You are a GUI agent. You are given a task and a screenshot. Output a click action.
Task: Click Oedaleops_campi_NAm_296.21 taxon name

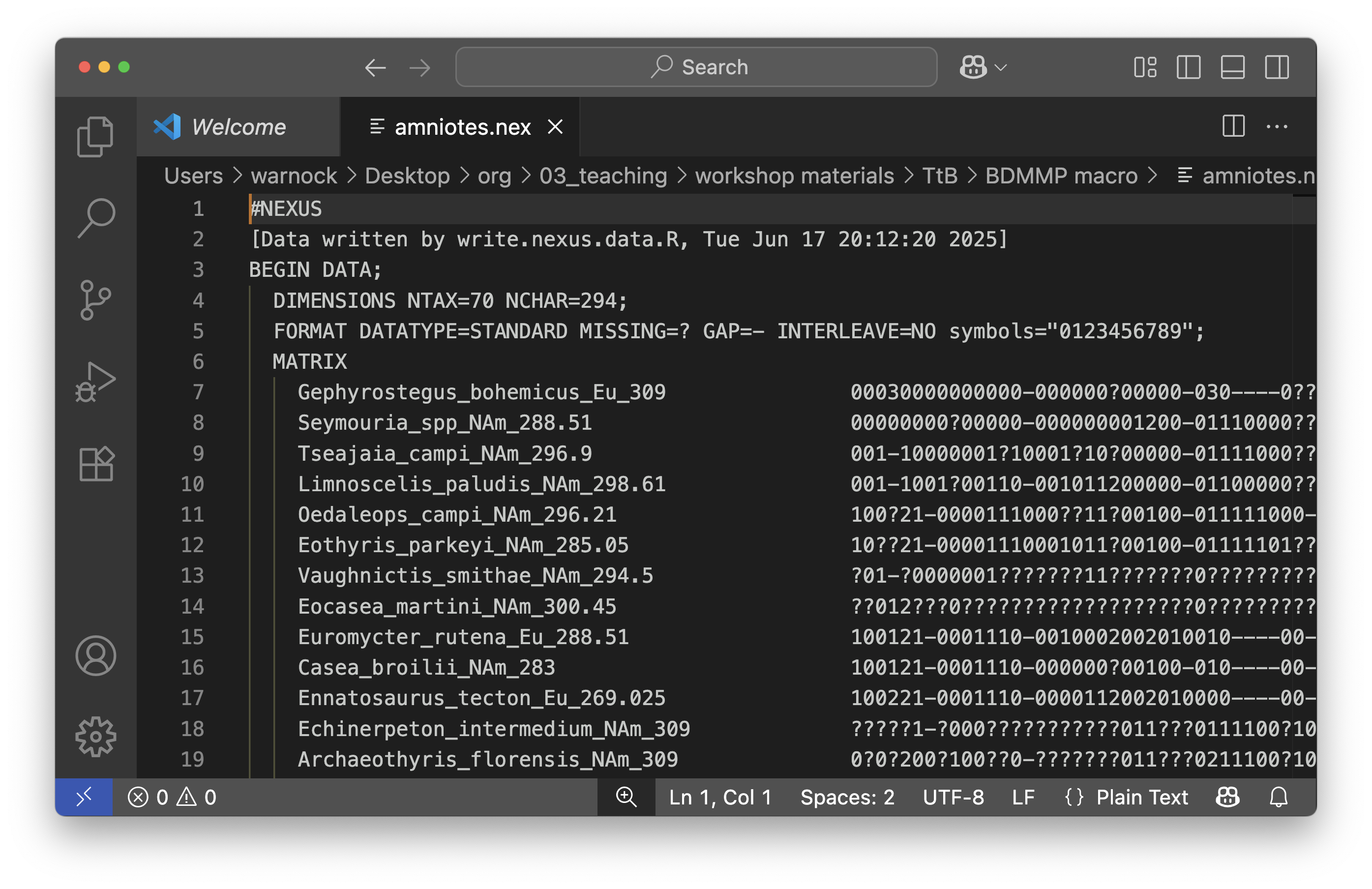click(457, 514)
